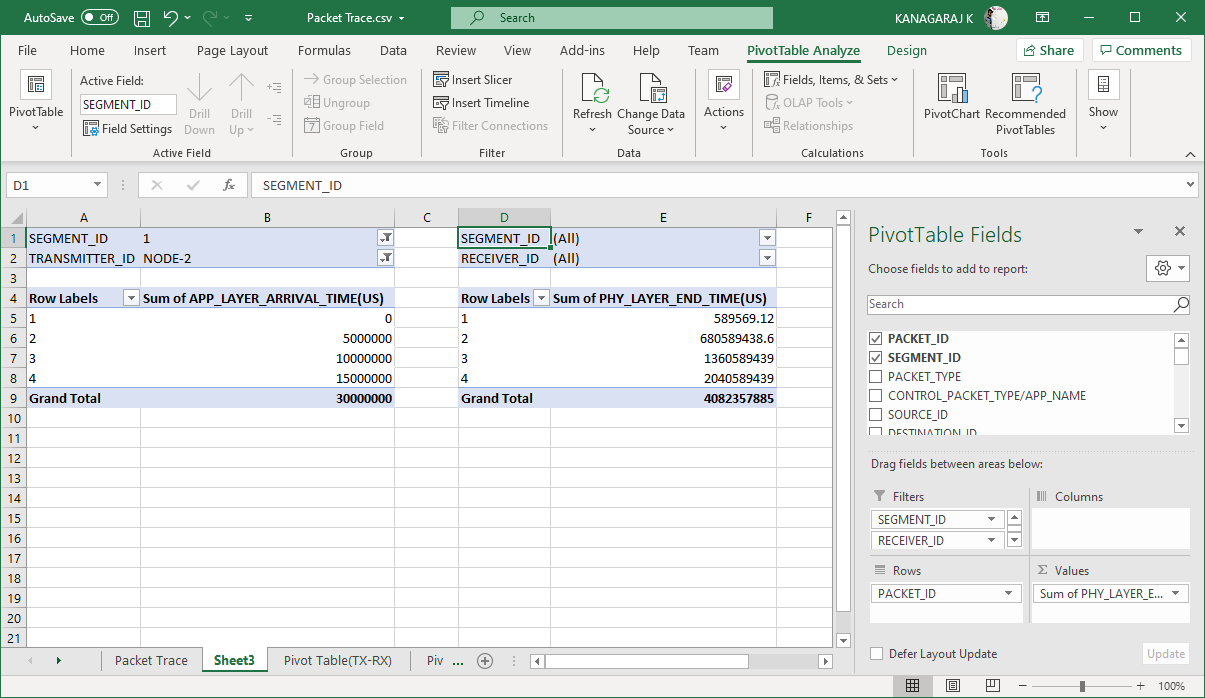Switch to the Formulas ribbon tab
The image size is (1205, 698).
click(x=324, y=51)
